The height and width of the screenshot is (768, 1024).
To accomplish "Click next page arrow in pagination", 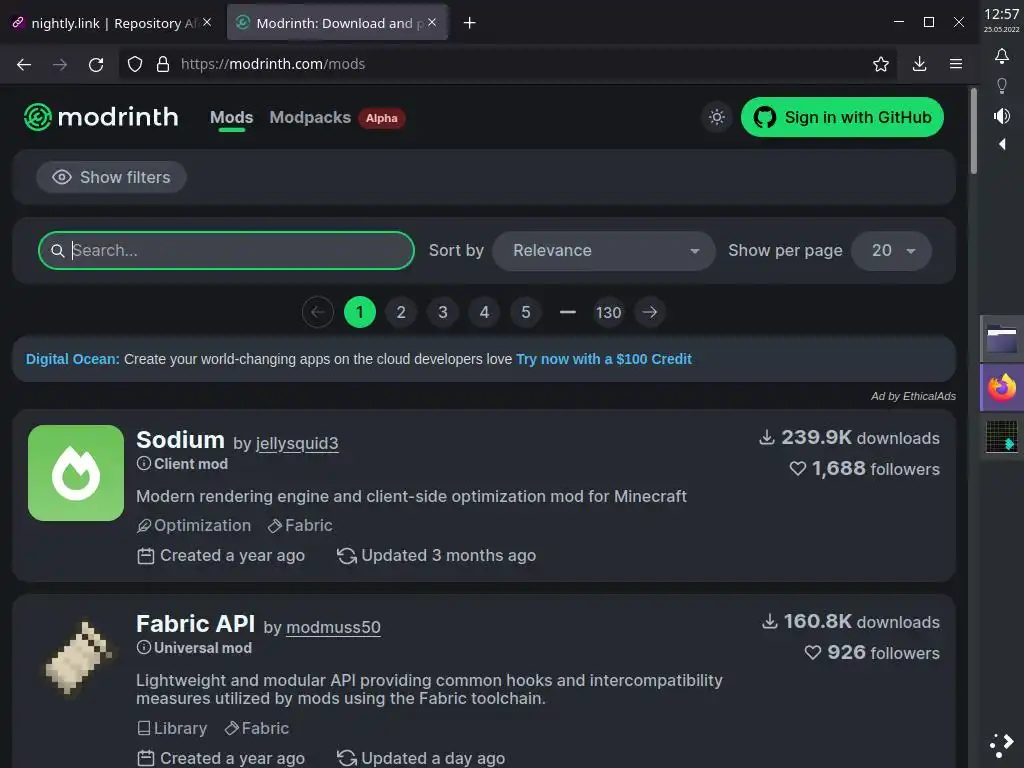I will [650, 312].
